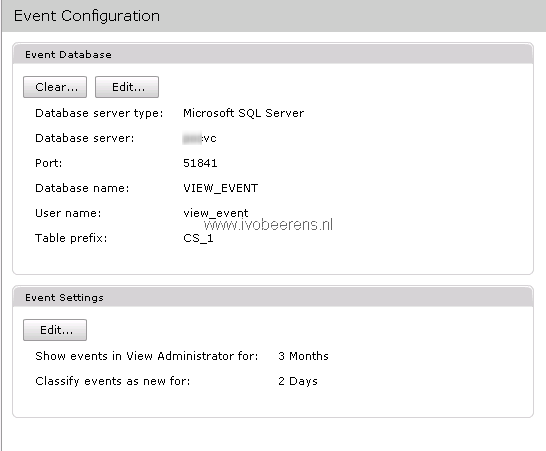Viewport: 546px width, 451px height.
Task: Select the Event Settings panel header
Action: tap(273, 297)
